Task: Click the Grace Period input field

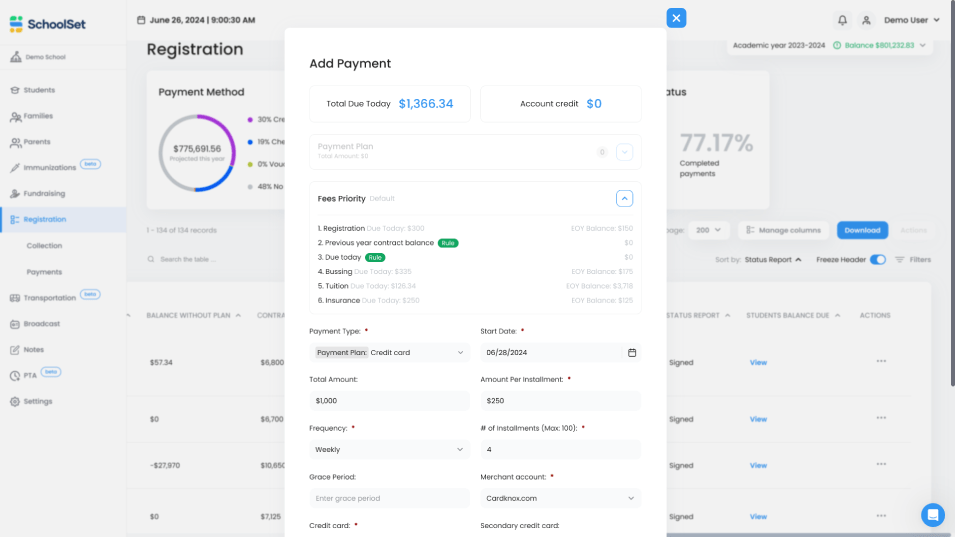Action: click(x=389, y=498)
